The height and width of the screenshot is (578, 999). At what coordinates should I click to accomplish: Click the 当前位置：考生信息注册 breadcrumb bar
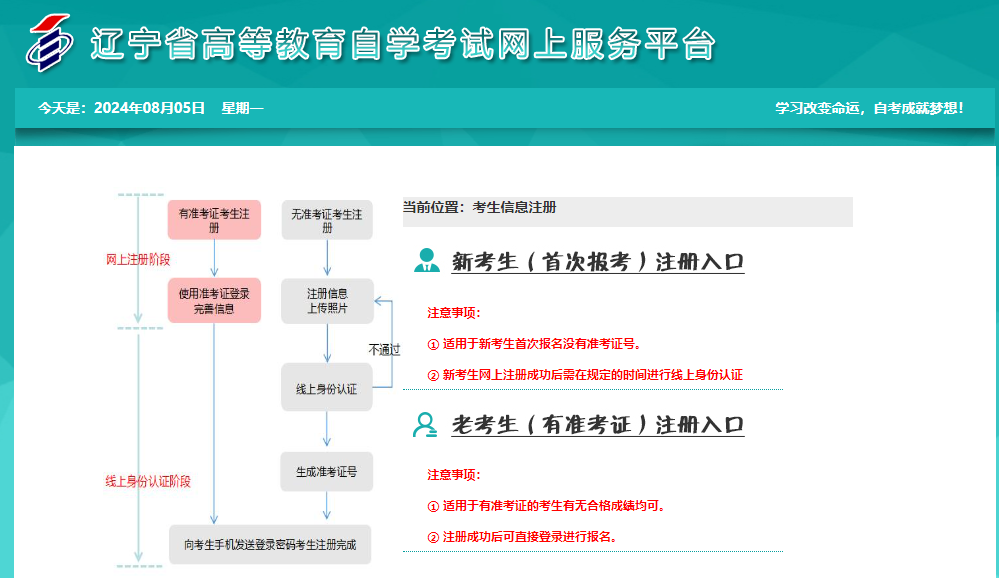pyautogui.click(x=627, y=209)
